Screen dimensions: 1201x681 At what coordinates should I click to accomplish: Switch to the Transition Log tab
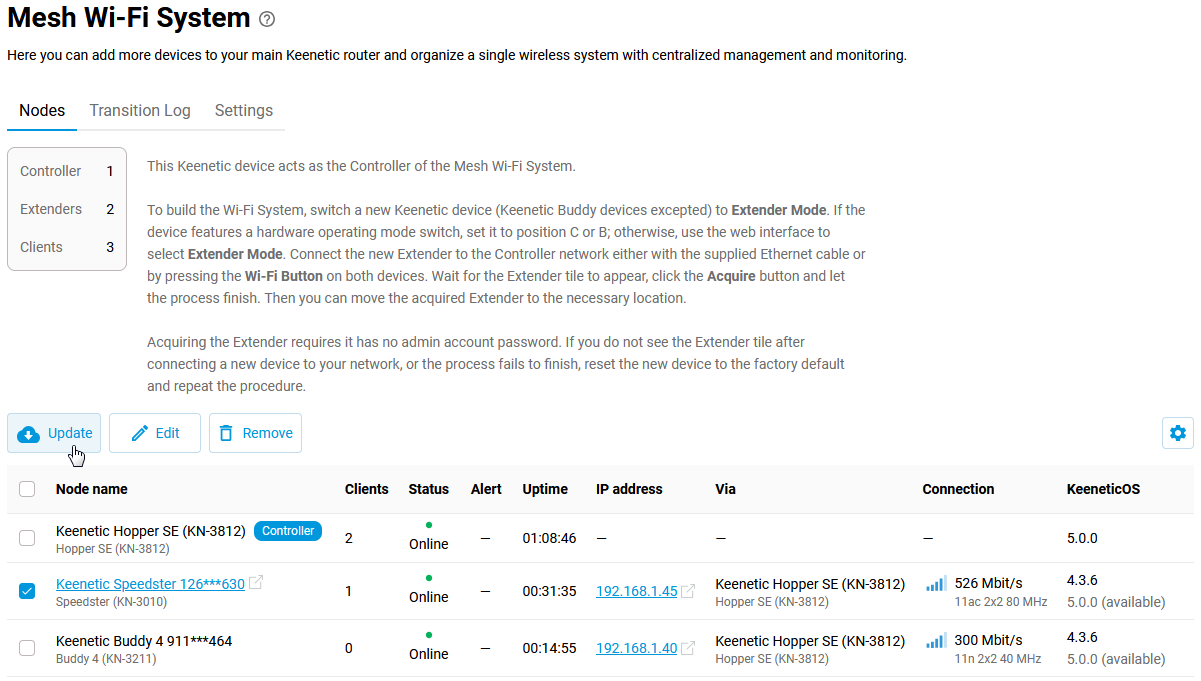[140, 110]
